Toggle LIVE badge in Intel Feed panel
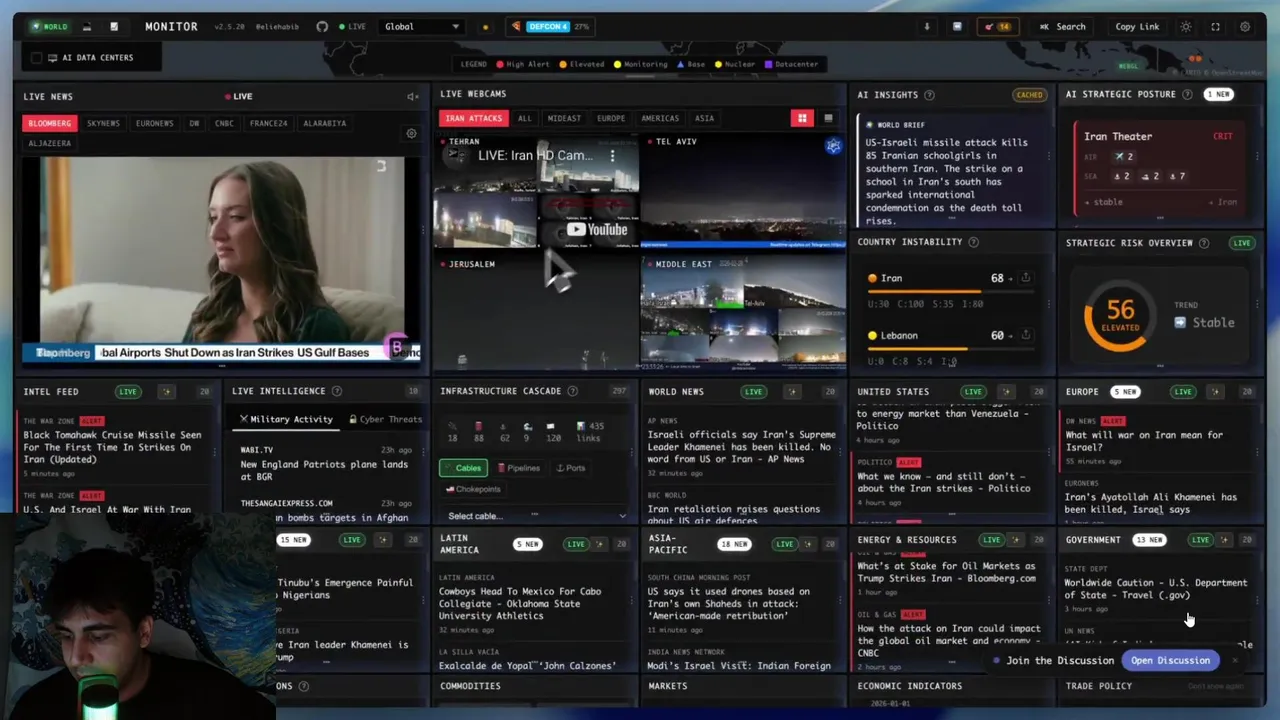 pos(128,391)
